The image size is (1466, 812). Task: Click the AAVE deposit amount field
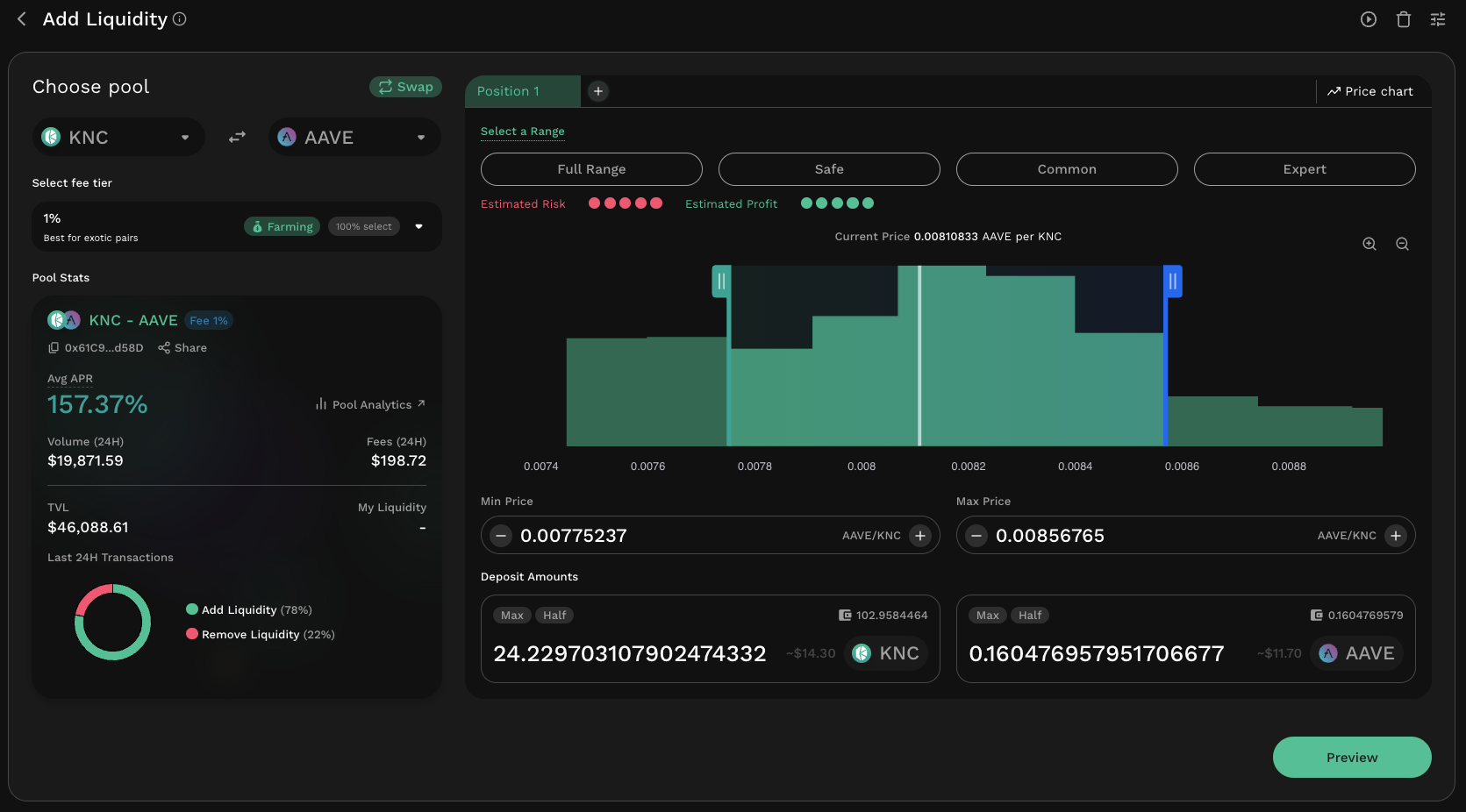(1097, 654)
